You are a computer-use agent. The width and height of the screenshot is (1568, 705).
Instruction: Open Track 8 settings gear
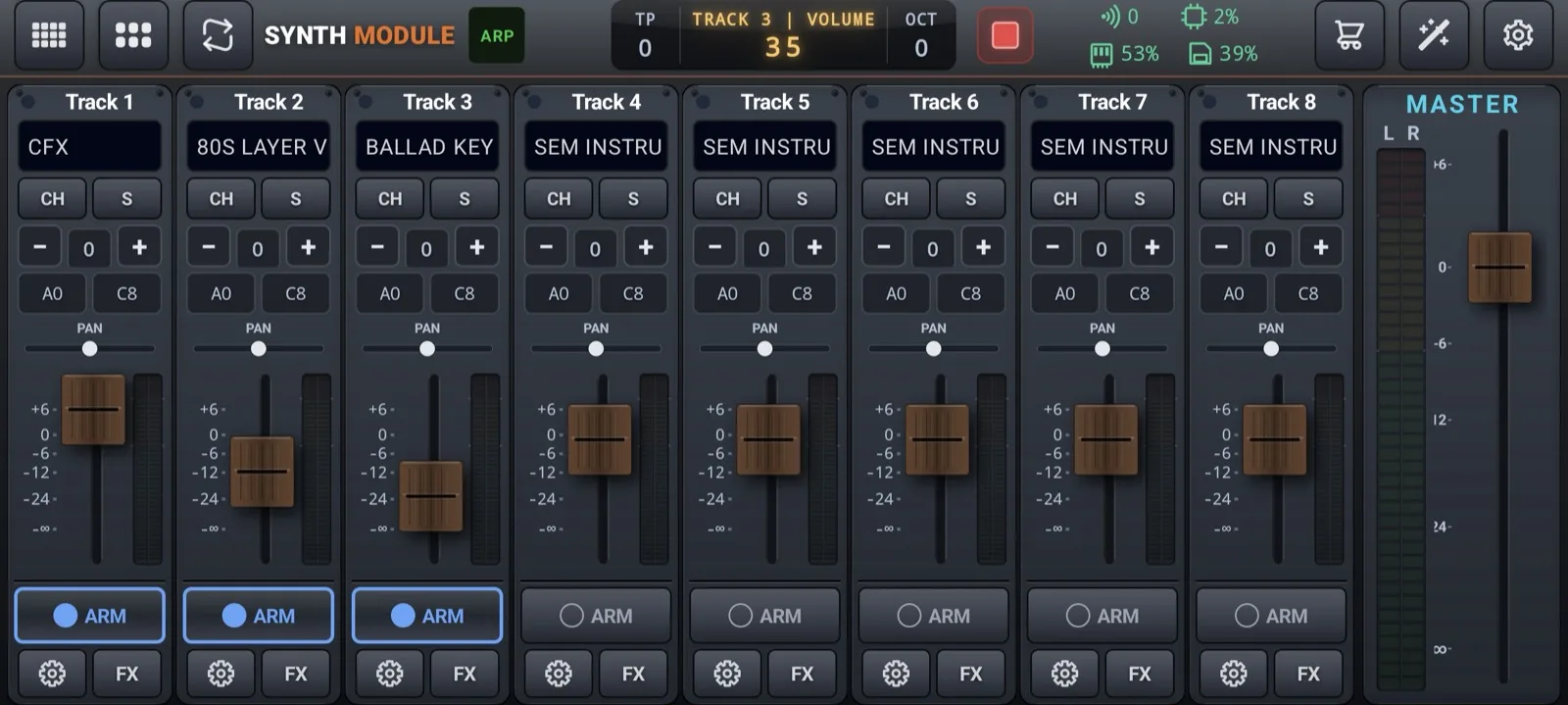1233,674
